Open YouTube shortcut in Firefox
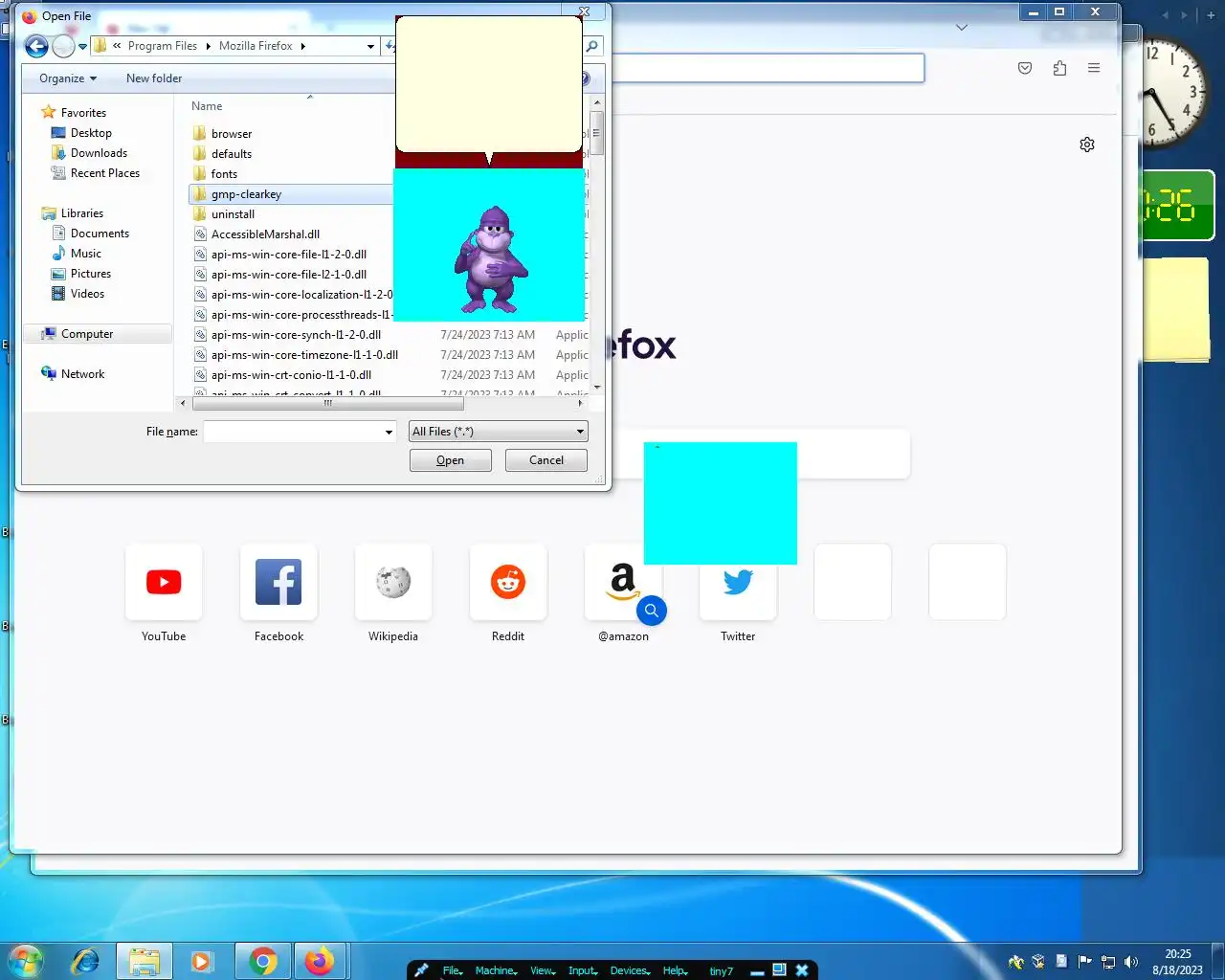The width and height of the screenshot is (1225, 980). 164,582
